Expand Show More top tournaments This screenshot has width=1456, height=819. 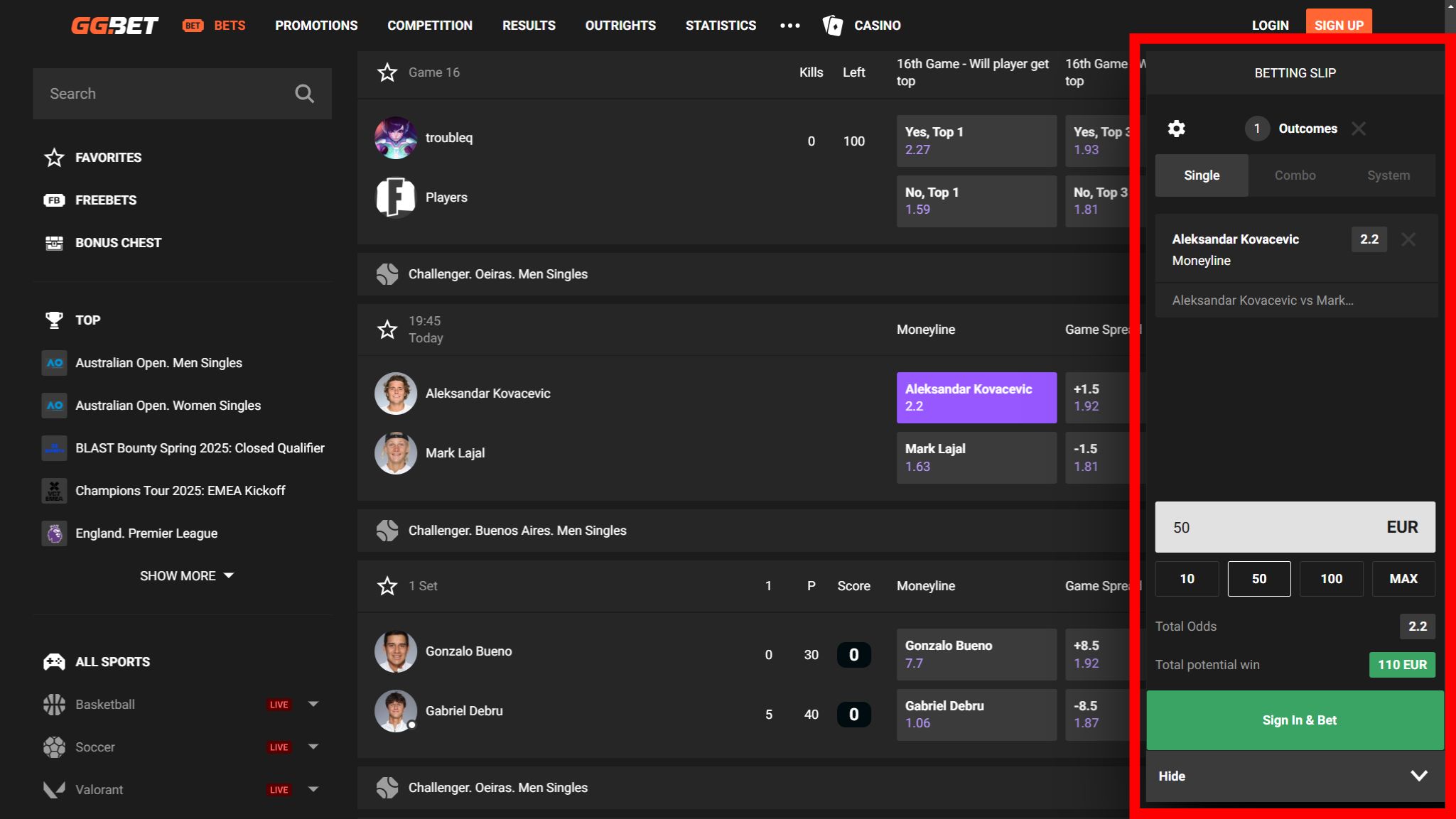pos(186,576)
